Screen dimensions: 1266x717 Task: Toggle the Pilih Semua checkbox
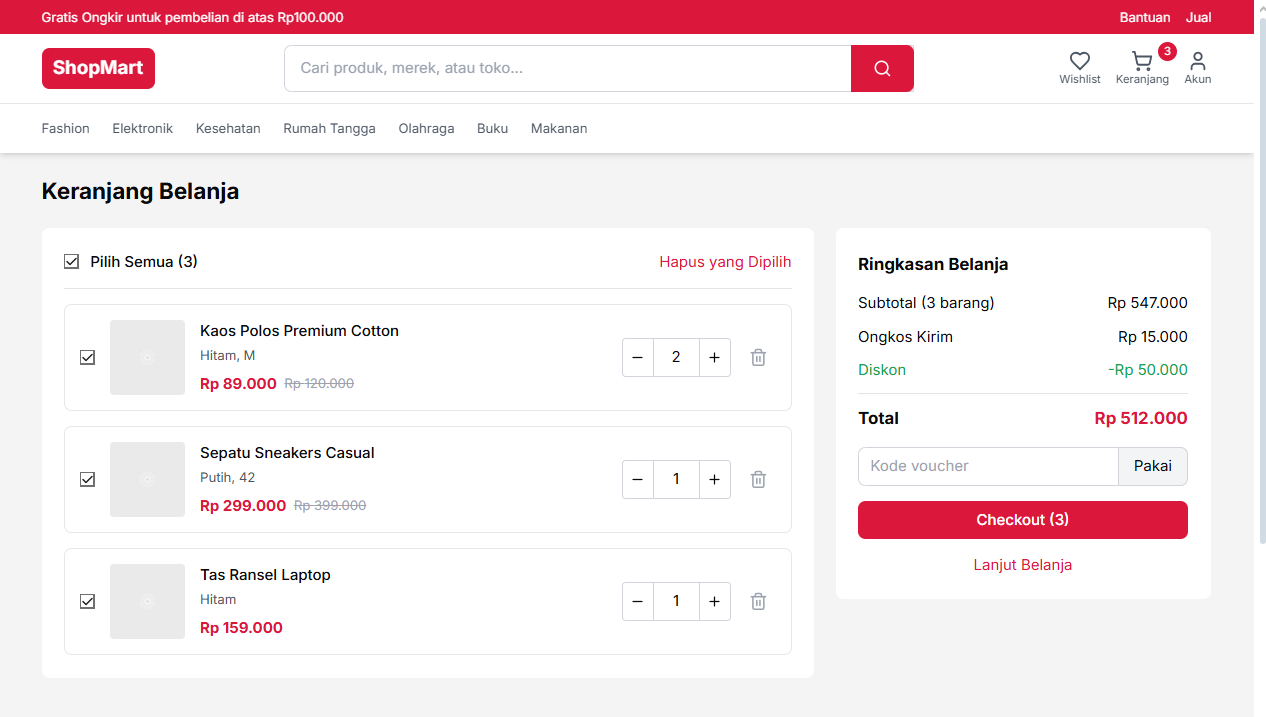pos(71,261)
